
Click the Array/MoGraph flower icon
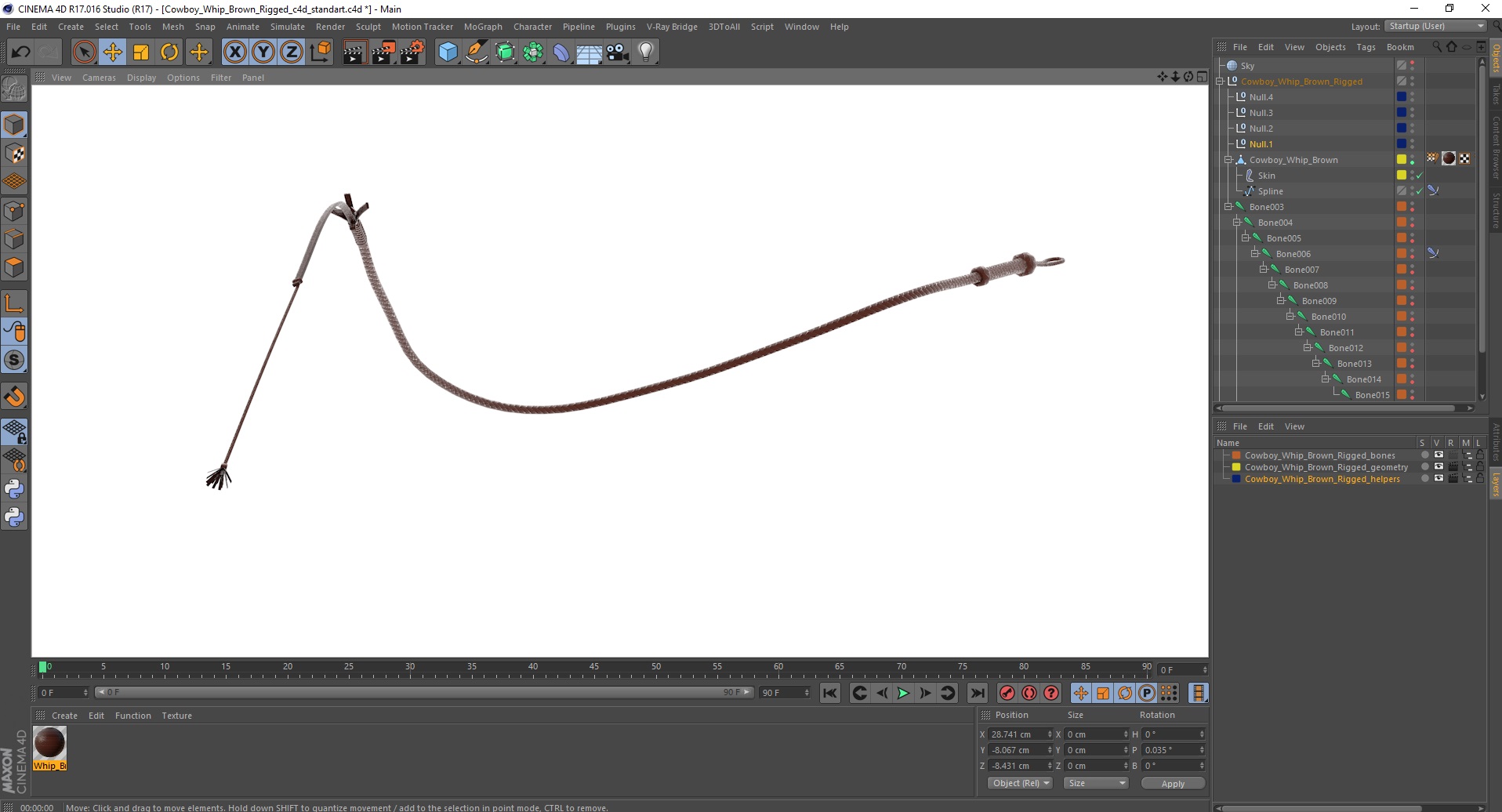tap(533, 53)
